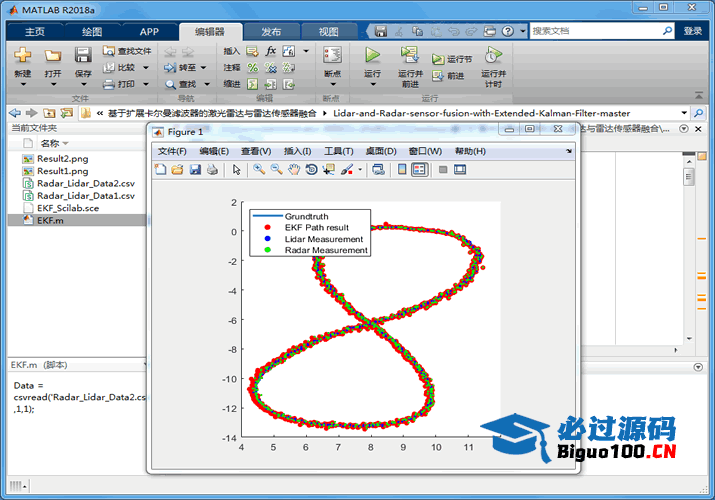This screenshot has height=500, width=715.
Task: Open the Figure 1 Tools (工具) menu
Action: (338, 151)
